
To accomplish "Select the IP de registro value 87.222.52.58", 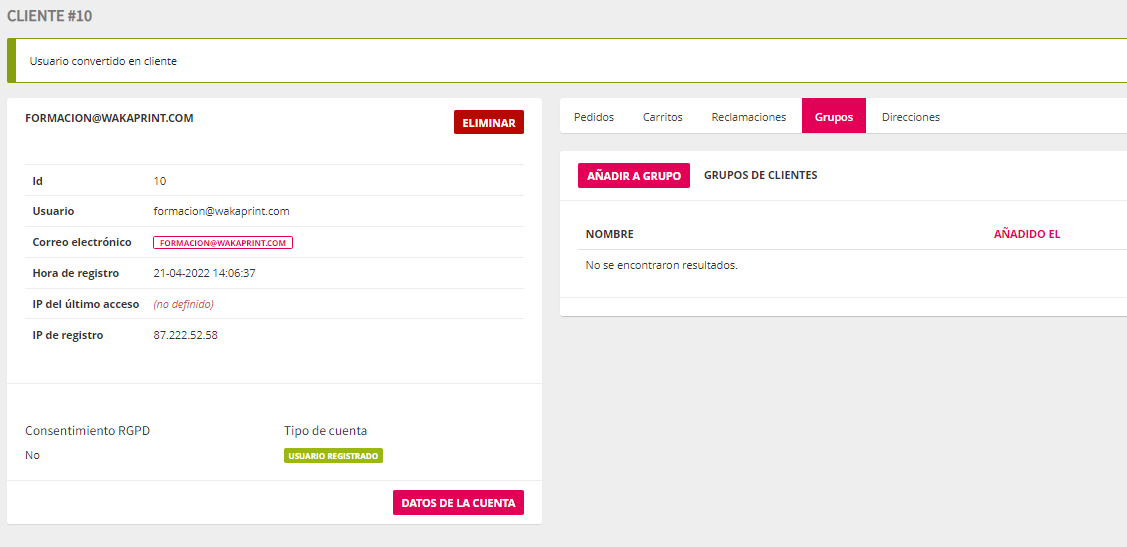I will coord(185,335).
